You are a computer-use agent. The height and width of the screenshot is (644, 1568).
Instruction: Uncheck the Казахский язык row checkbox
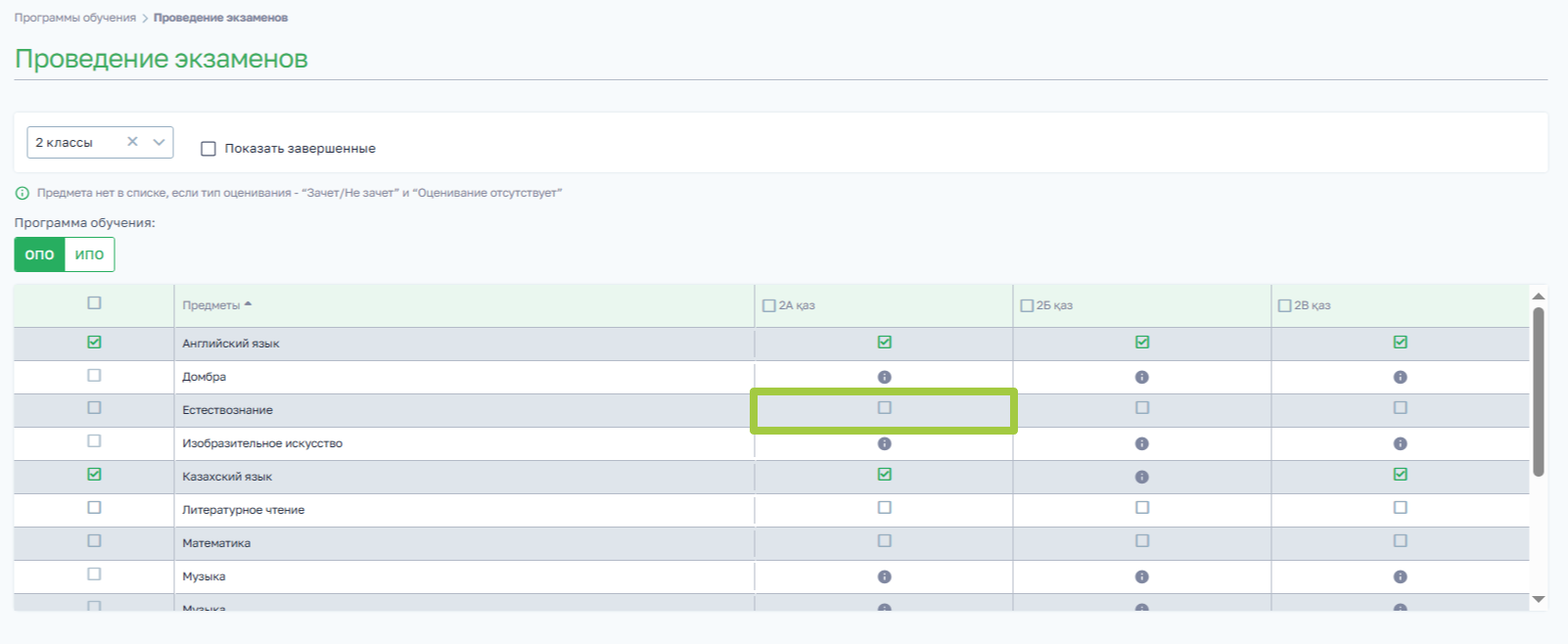pyautogui.click(x=94, y=474)
